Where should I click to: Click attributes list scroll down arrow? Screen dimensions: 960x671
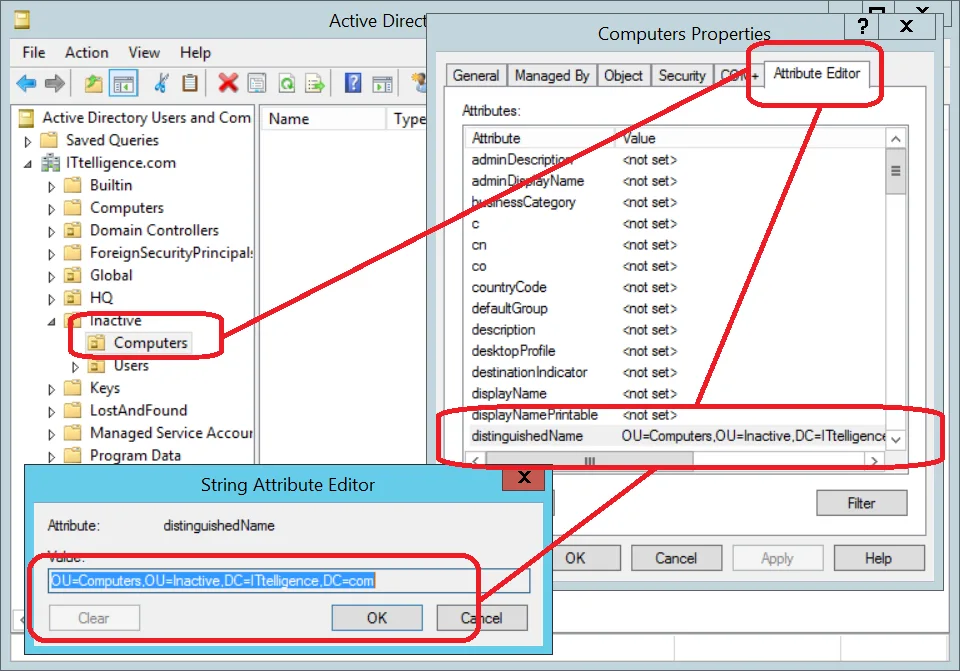point(896,440)
